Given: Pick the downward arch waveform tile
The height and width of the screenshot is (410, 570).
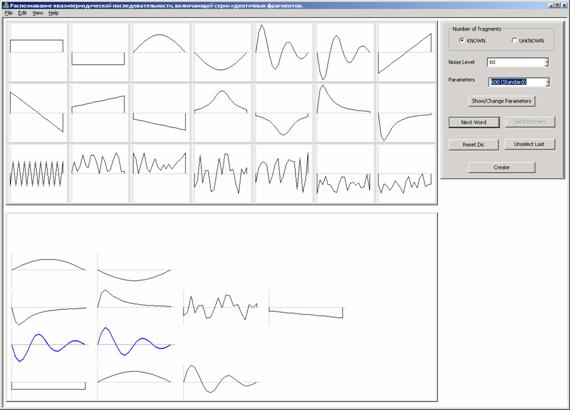Looking at the screenshot, I should click(x=221, y=52).
